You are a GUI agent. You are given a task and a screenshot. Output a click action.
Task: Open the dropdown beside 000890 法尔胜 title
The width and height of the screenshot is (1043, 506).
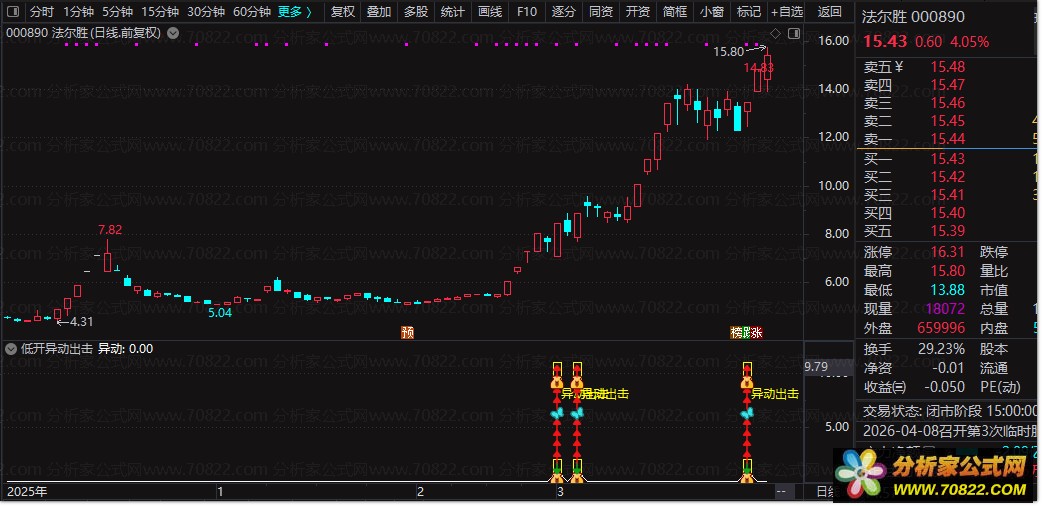tap(173, 33)
